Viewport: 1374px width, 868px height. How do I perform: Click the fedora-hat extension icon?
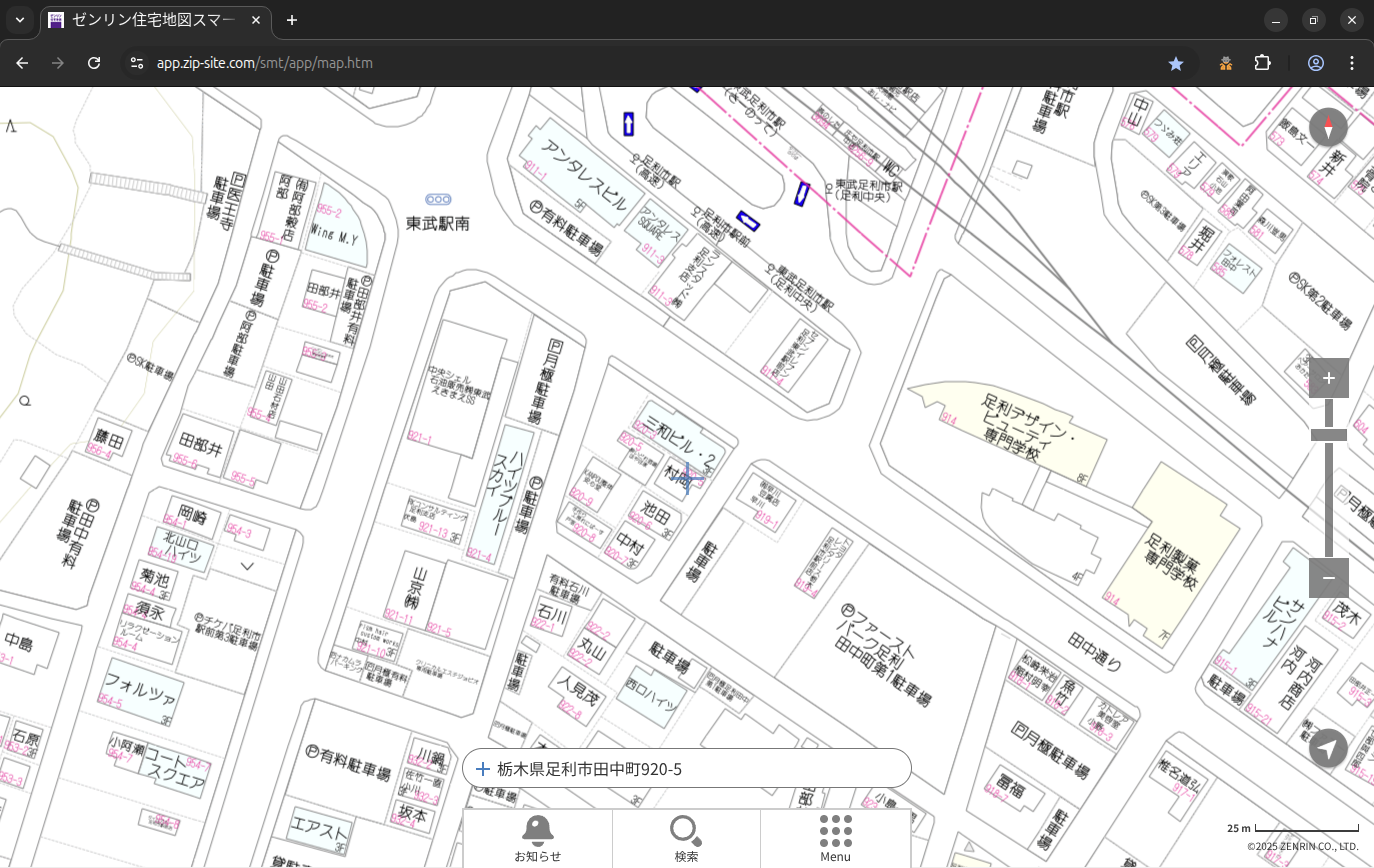(x=1226, y=63)
